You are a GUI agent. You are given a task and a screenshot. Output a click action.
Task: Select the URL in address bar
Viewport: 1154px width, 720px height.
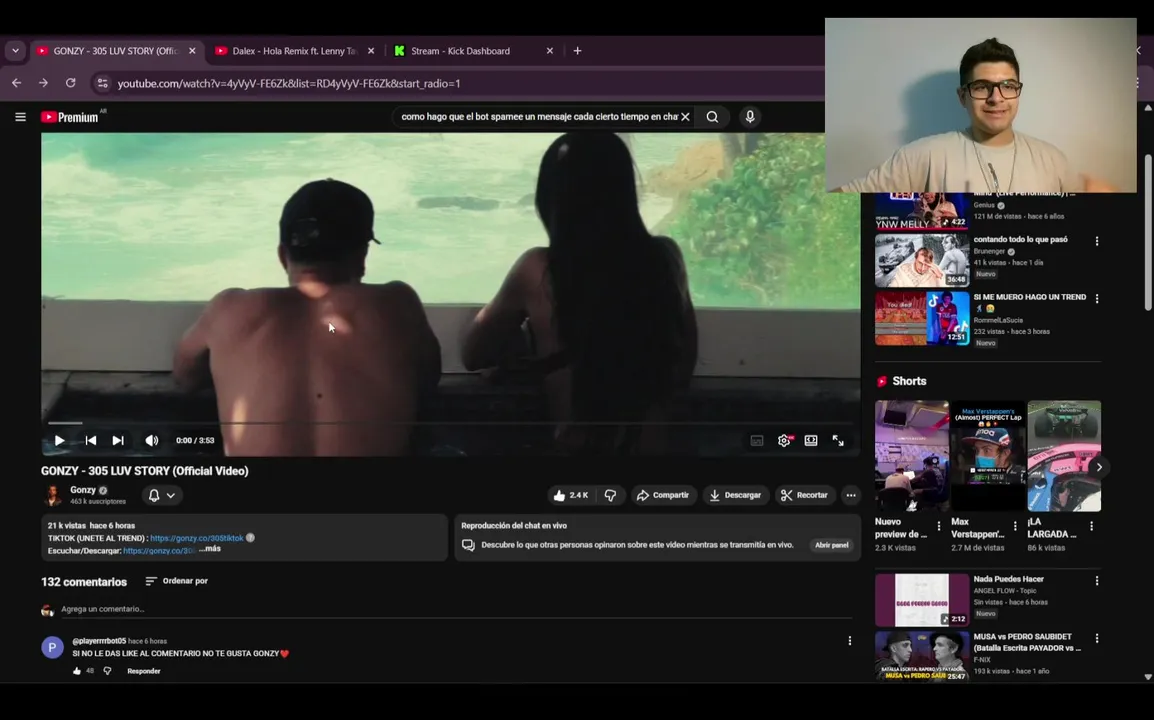(289, 83)
